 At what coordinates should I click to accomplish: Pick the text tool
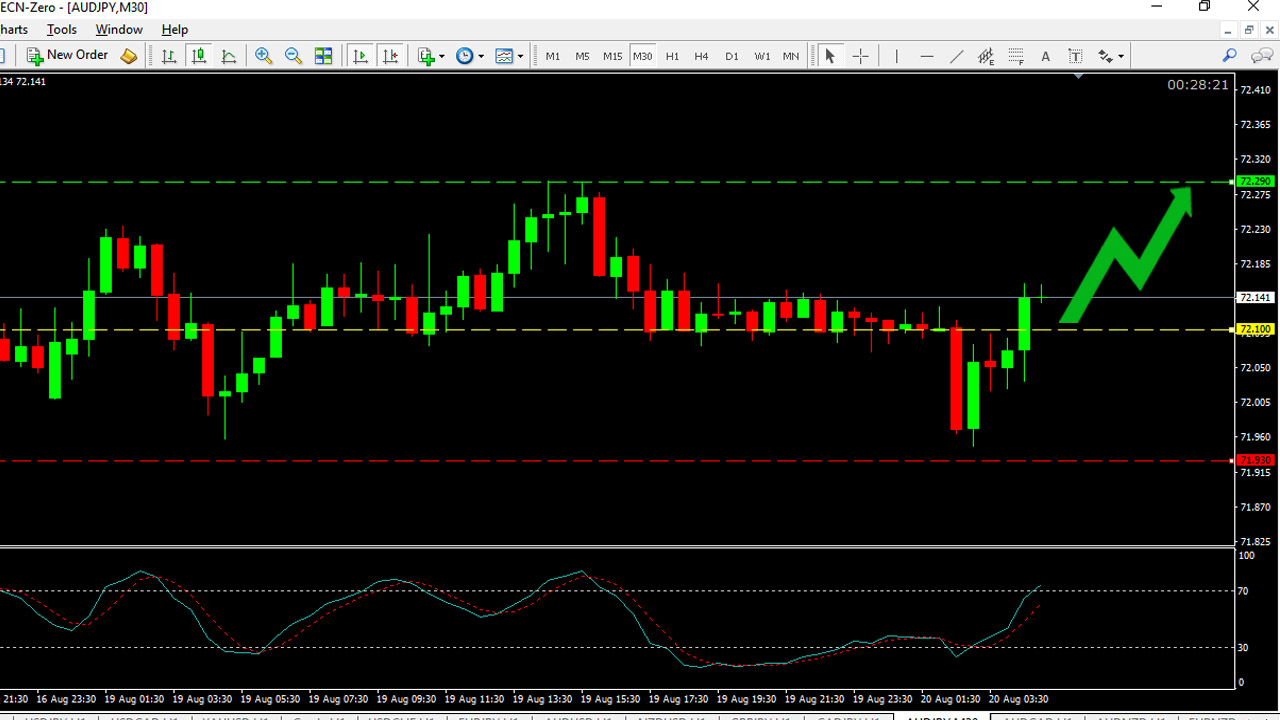[1046, 56]
